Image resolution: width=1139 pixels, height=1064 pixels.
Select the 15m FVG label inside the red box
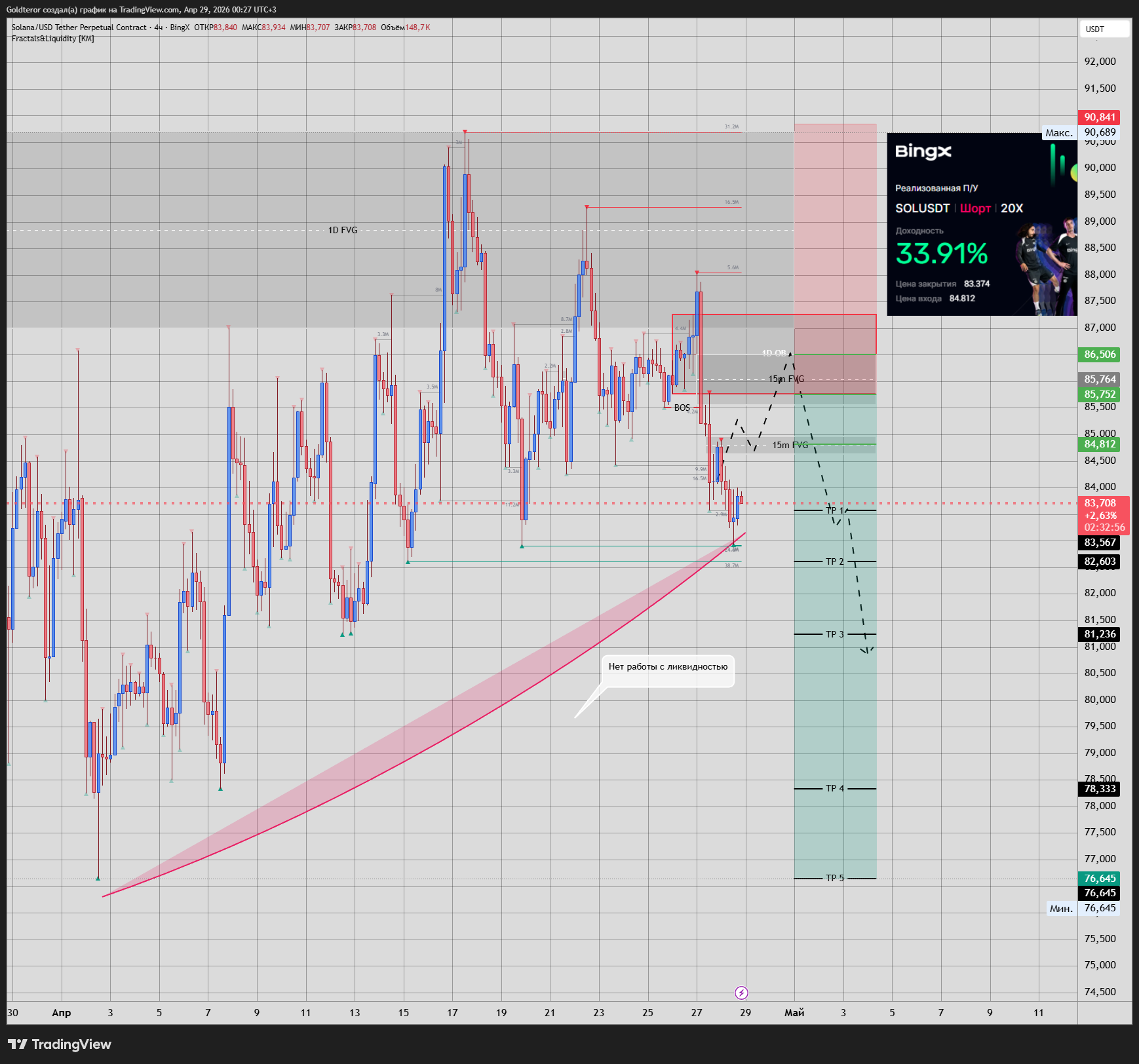786,379
